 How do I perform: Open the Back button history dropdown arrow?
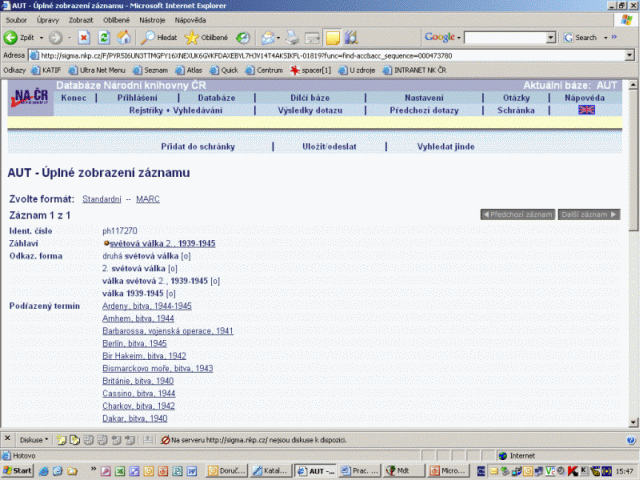coord(41,38)
